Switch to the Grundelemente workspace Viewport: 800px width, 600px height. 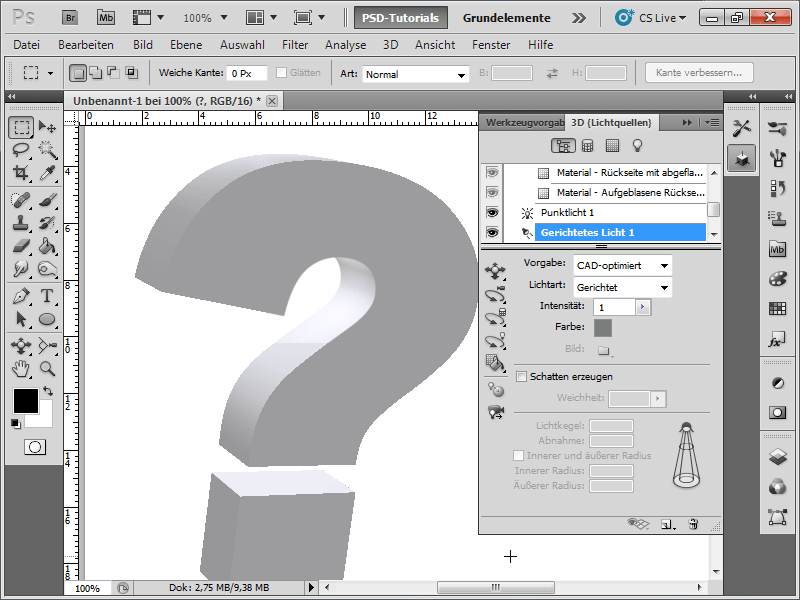(x=507, y=18)
